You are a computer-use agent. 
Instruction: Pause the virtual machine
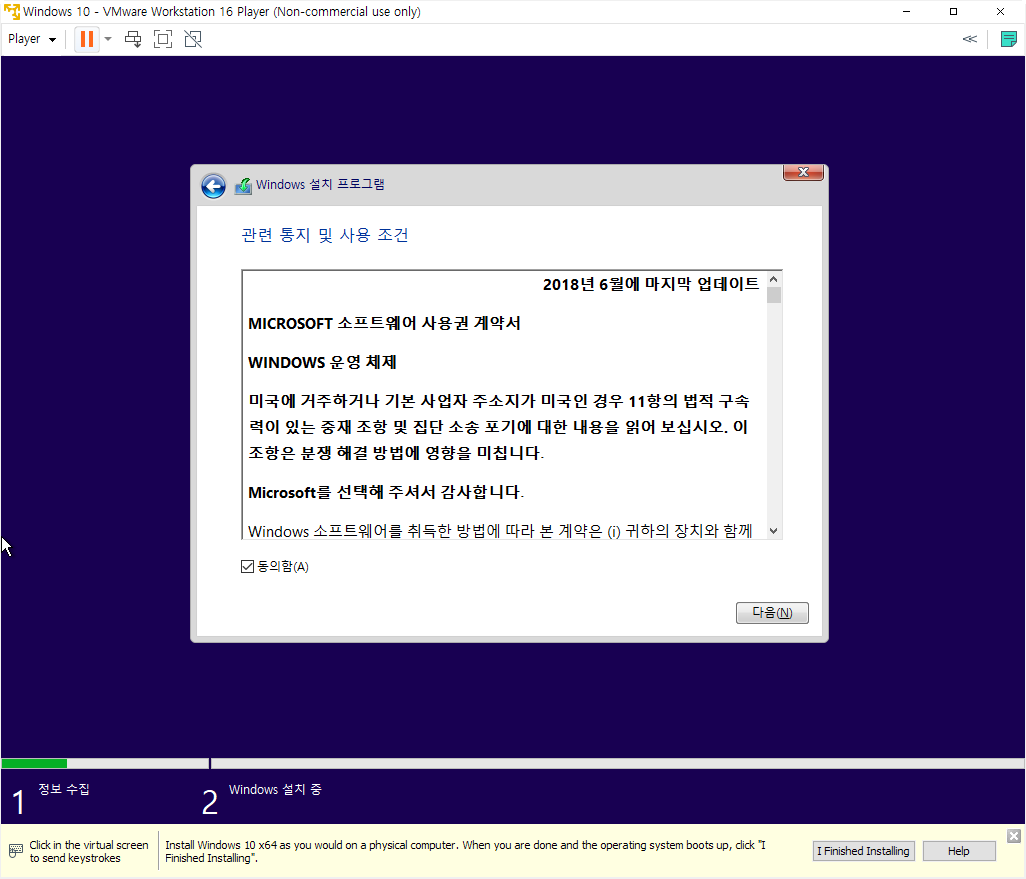click(86, 39)
